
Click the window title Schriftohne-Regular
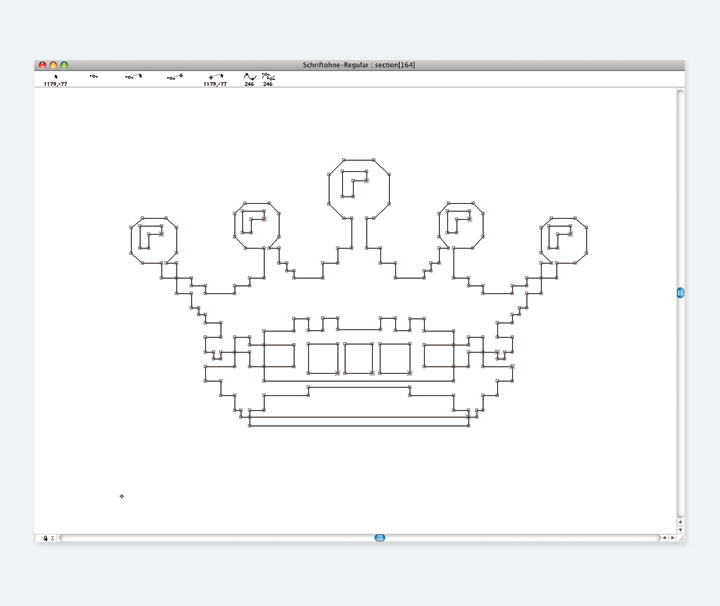pos(359,65)
